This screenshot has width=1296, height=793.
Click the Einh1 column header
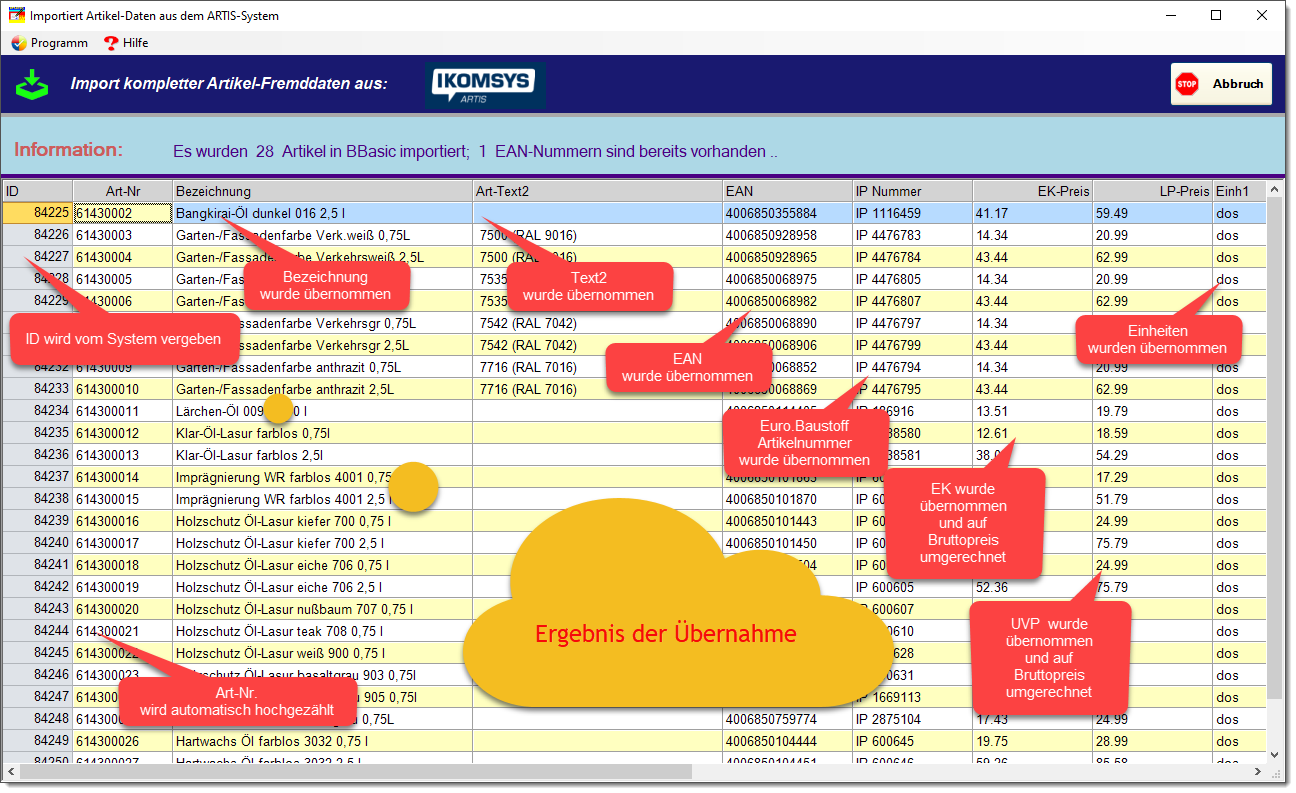(1239, 191)
